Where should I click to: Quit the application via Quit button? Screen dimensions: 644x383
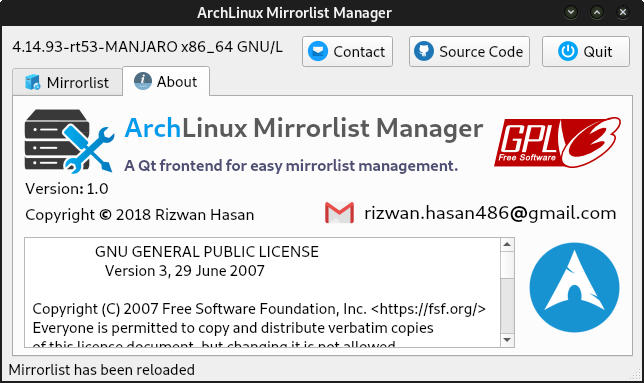pyautogui.click(x=586, y=51)
